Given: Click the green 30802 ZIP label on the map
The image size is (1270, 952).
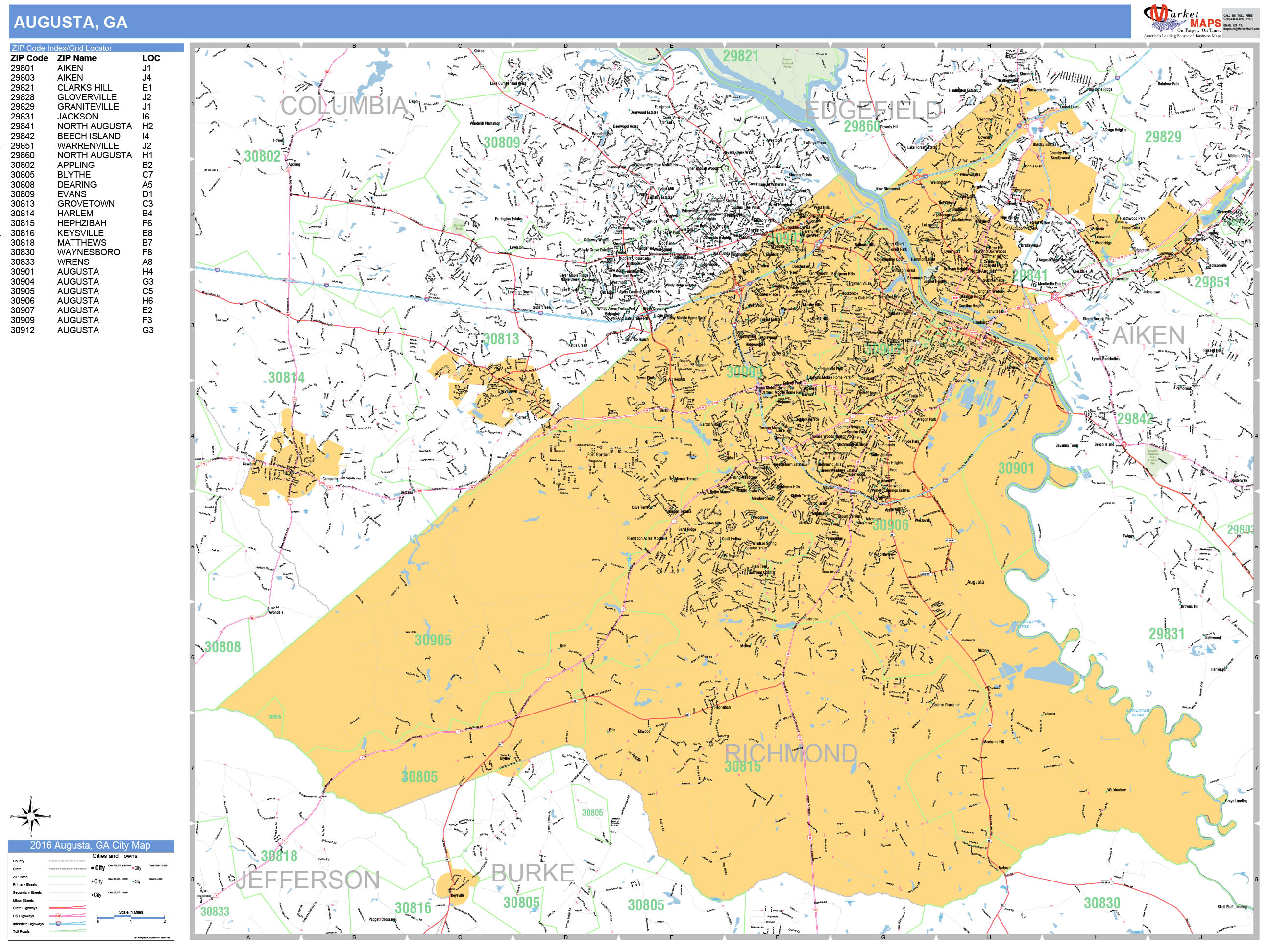Looking at the screenshot, I should pyautogui.click(x=263, y=156).
